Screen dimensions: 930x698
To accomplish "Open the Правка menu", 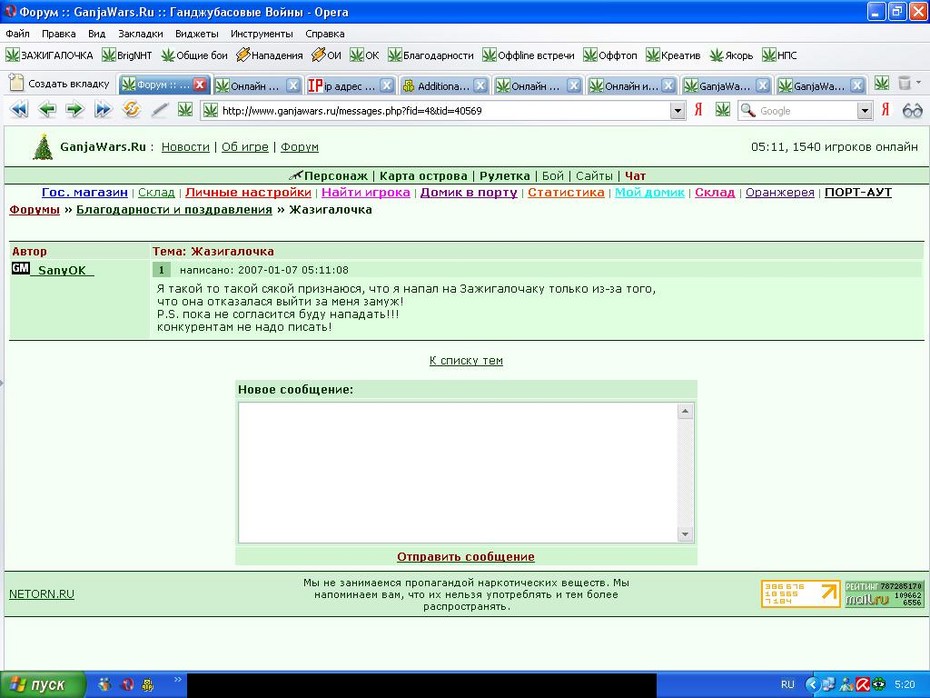I will pos(58,34).
